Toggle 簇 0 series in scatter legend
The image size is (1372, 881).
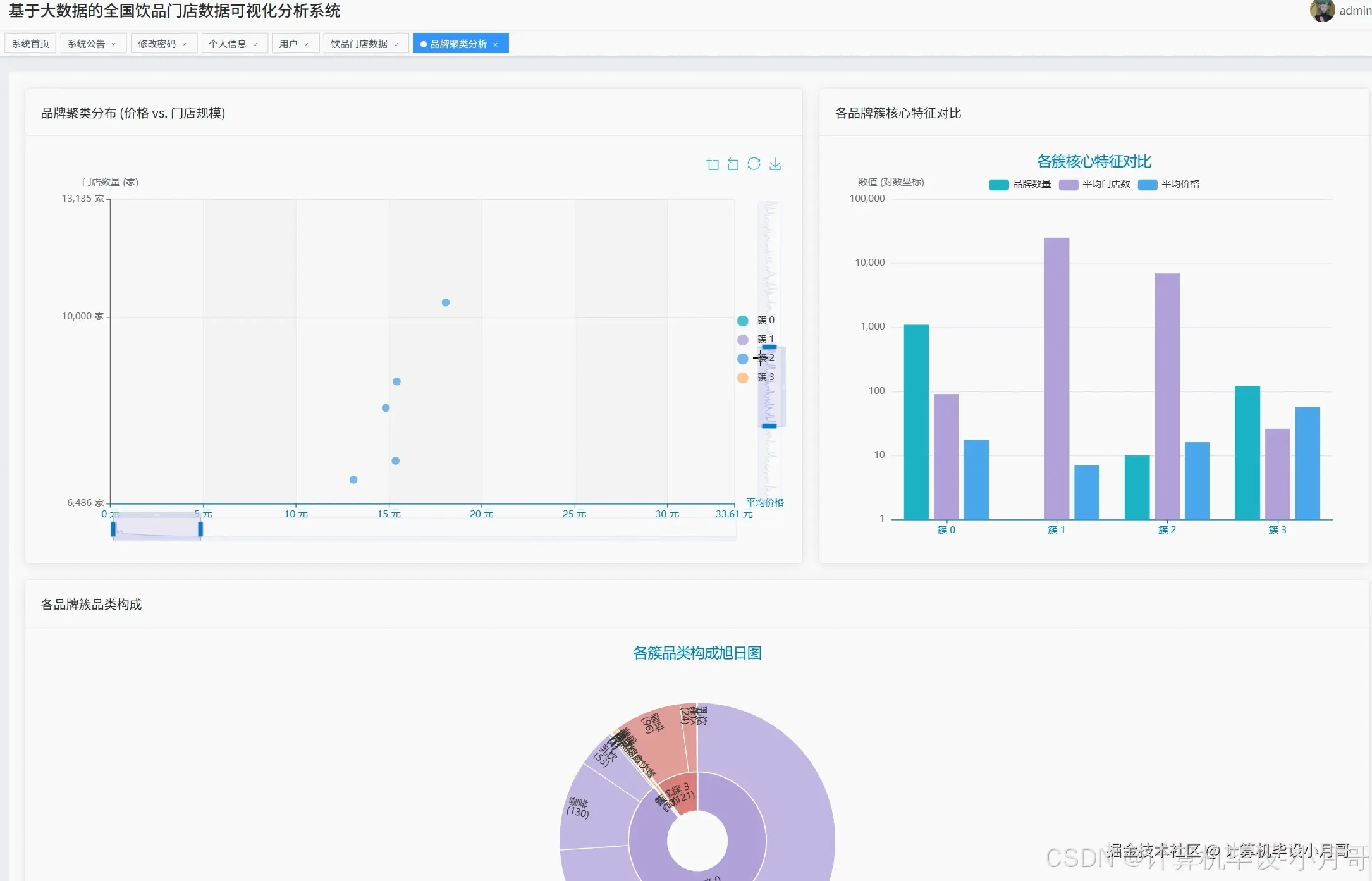(744, 321)
